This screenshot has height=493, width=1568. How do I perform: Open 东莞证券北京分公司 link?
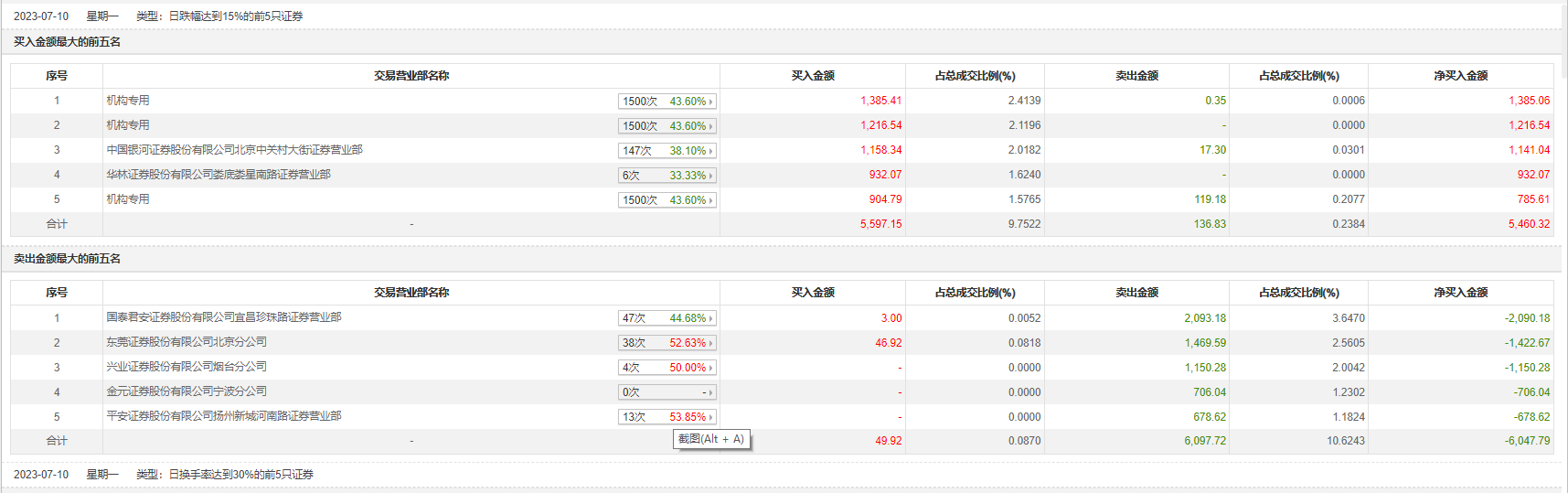(x=187, y=342)
